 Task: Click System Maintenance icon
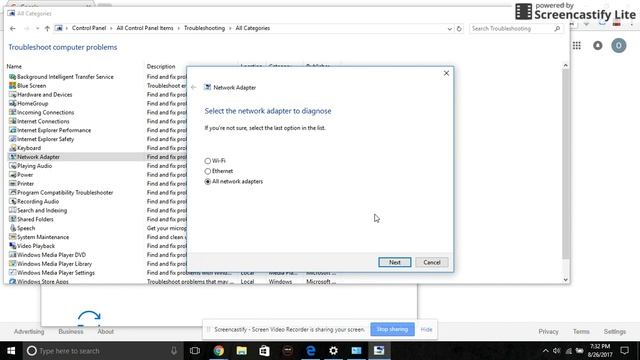(13, 237)
